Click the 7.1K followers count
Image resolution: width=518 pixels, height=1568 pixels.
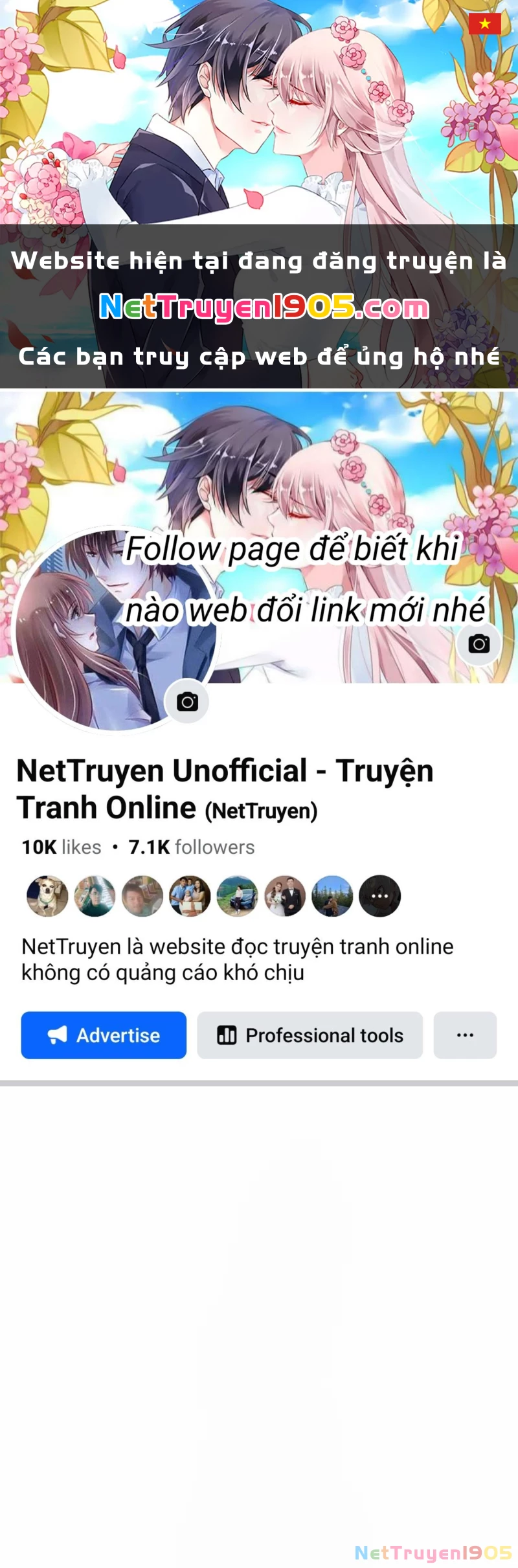click(x=192, y=847)
